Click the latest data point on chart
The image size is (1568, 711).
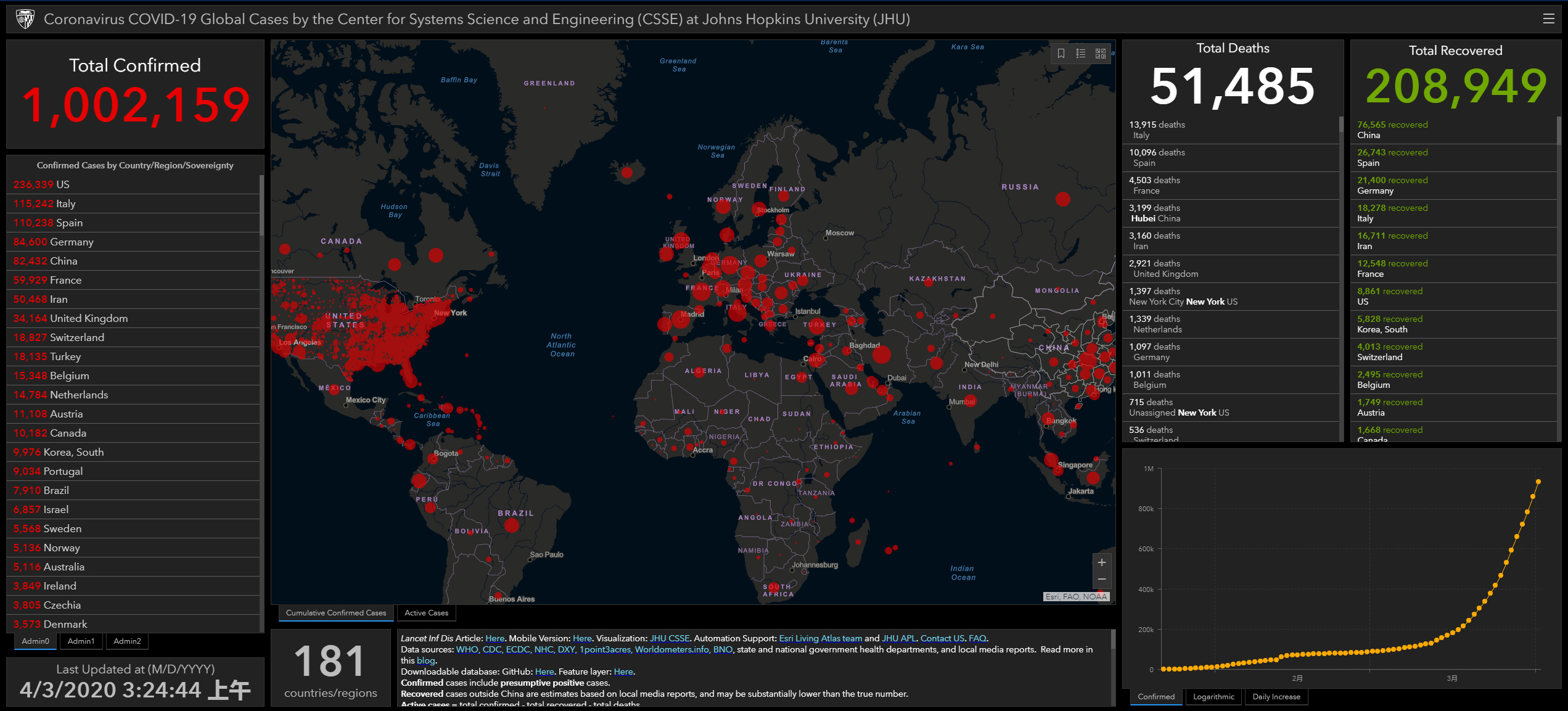[1538, 482]
